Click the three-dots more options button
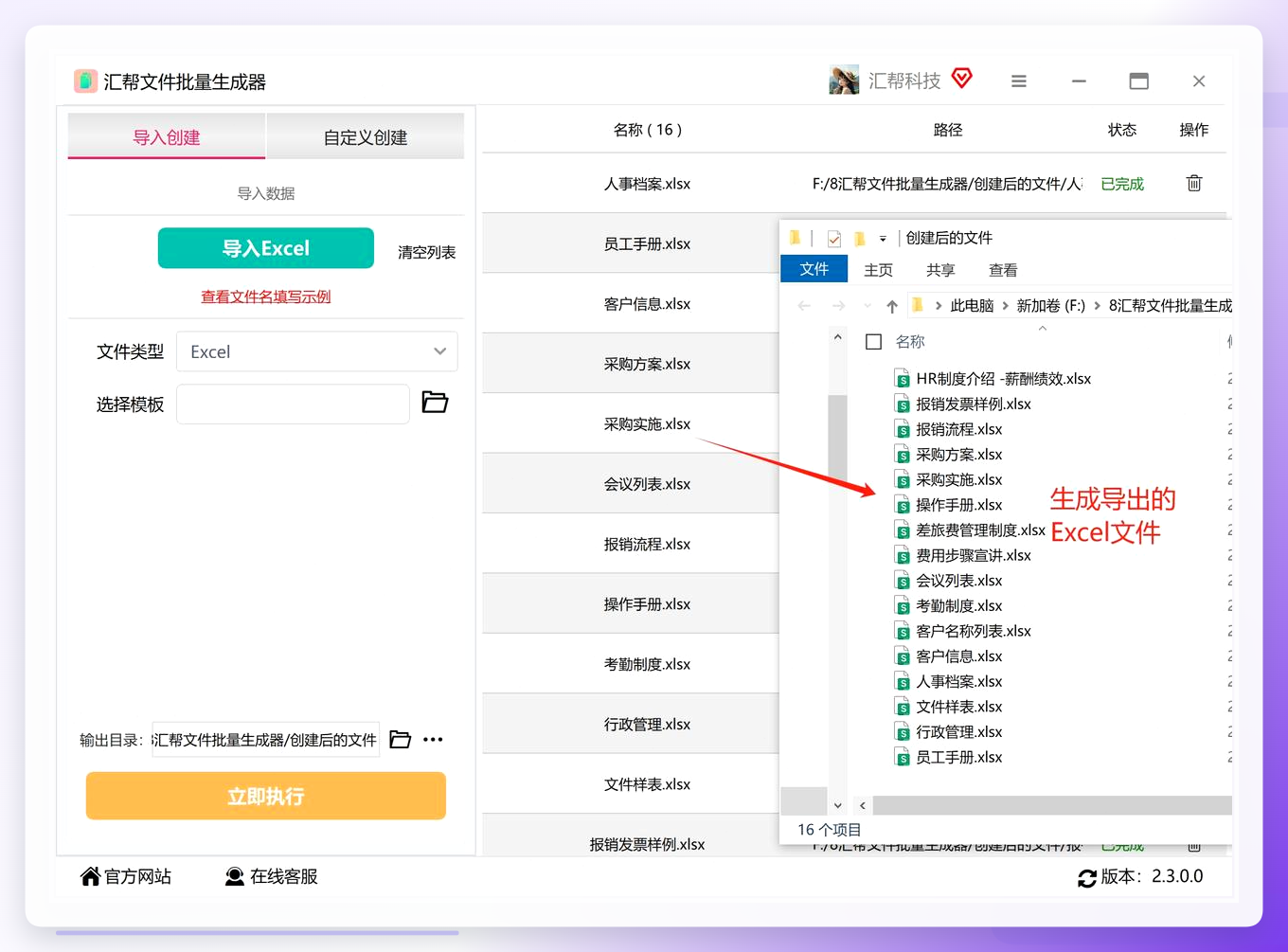 point(433,739)
